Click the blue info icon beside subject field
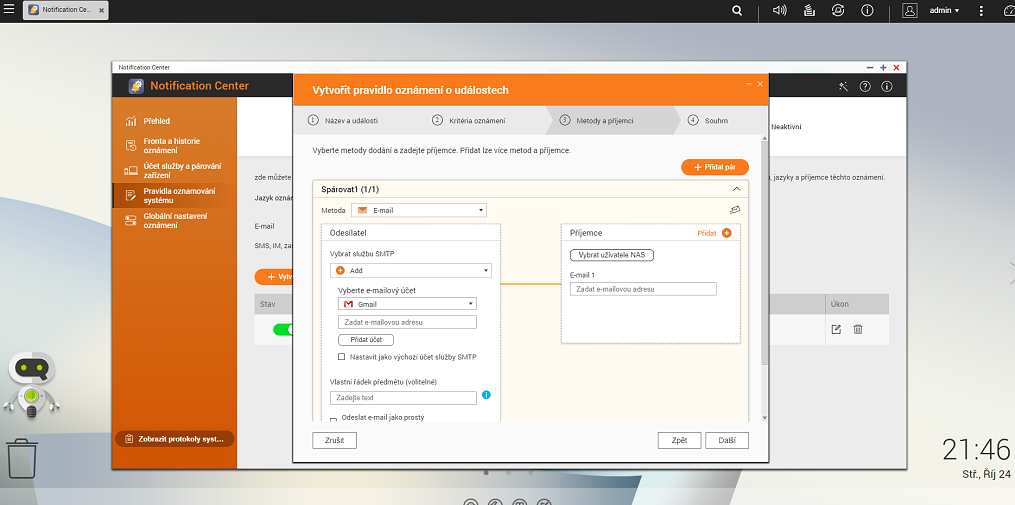The width and height of the screenshot is (1015, 505). coord(486,394)
